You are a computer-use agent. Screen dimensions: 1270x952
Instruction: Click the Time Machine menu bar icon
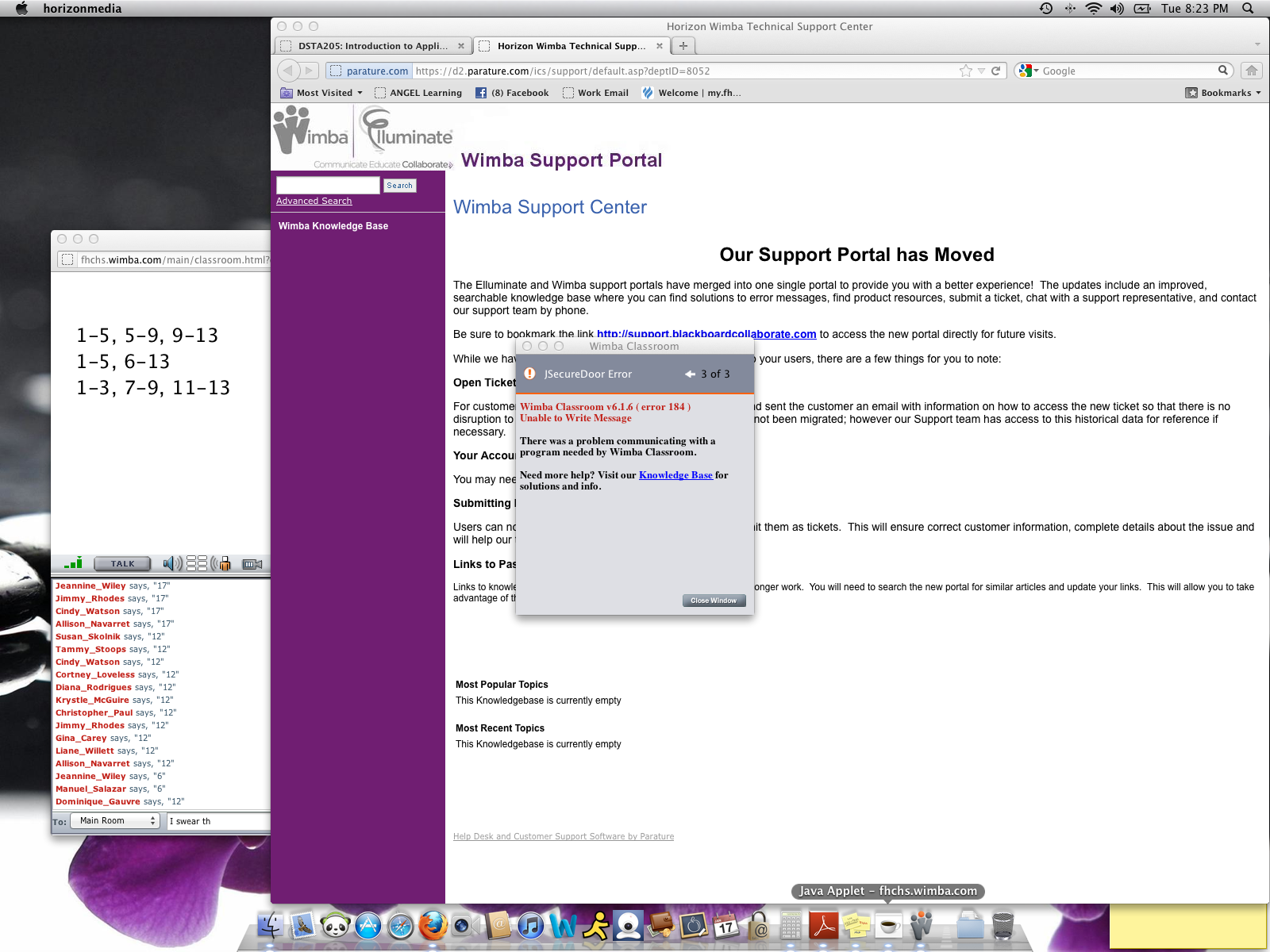point(1046,9)
